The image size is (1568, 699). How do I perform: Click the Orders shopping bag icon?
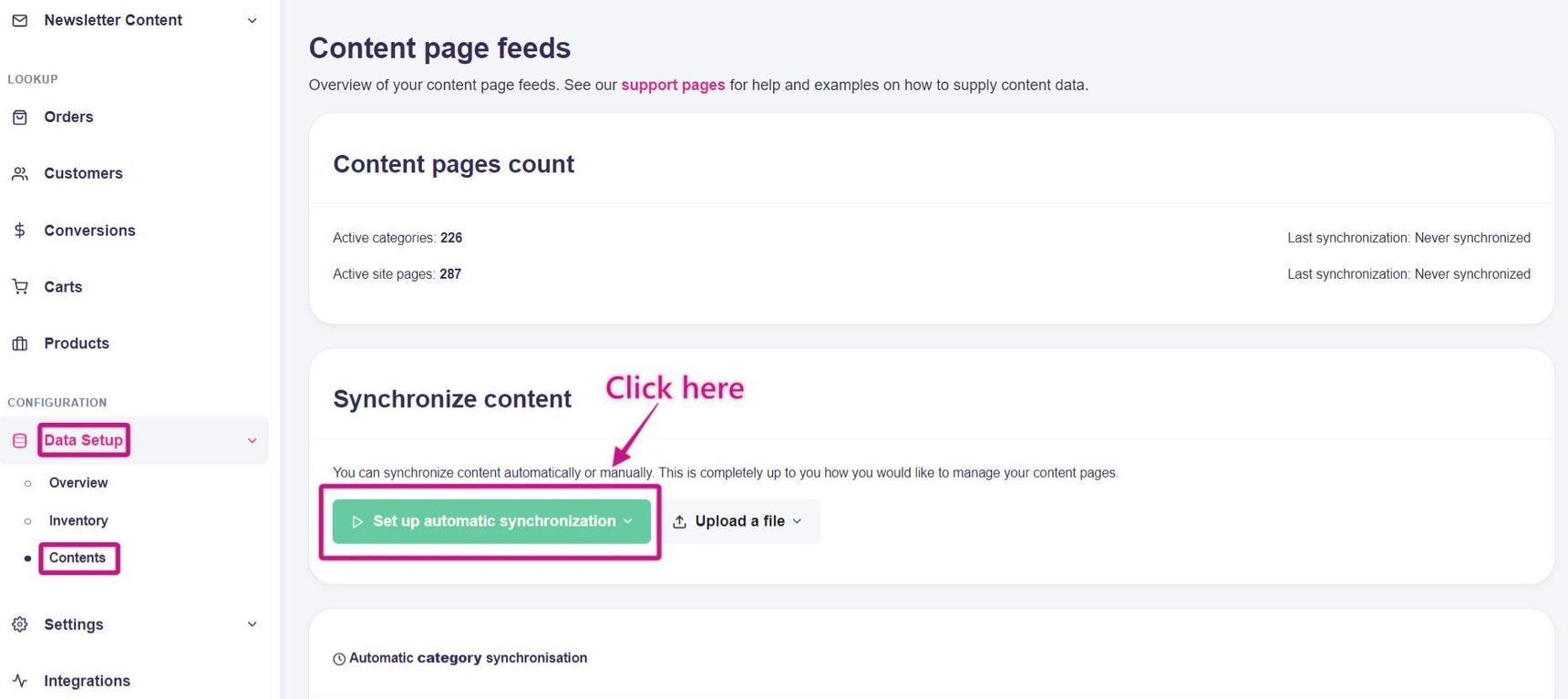[19, 117]
